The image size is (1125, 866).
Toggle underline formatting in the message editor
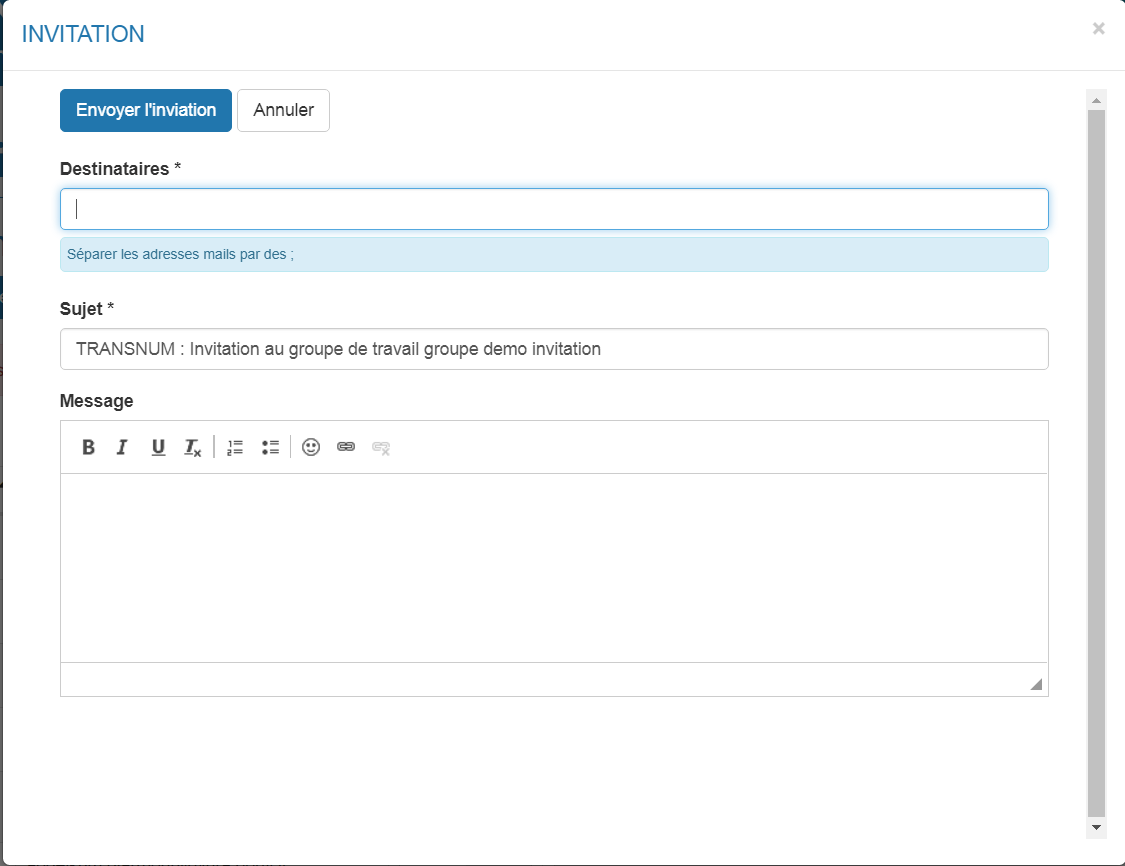pyautogui.click(x=158, y=447)
